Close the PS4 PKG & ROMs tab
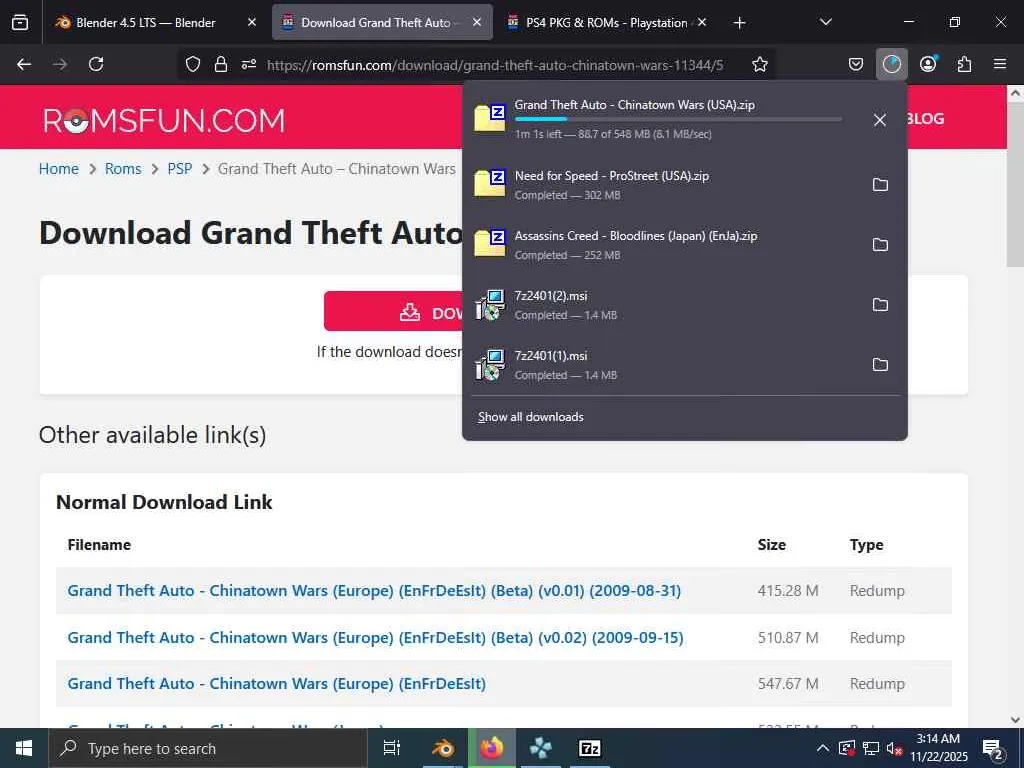1024x768 pixels. click(x=702, y=22)
